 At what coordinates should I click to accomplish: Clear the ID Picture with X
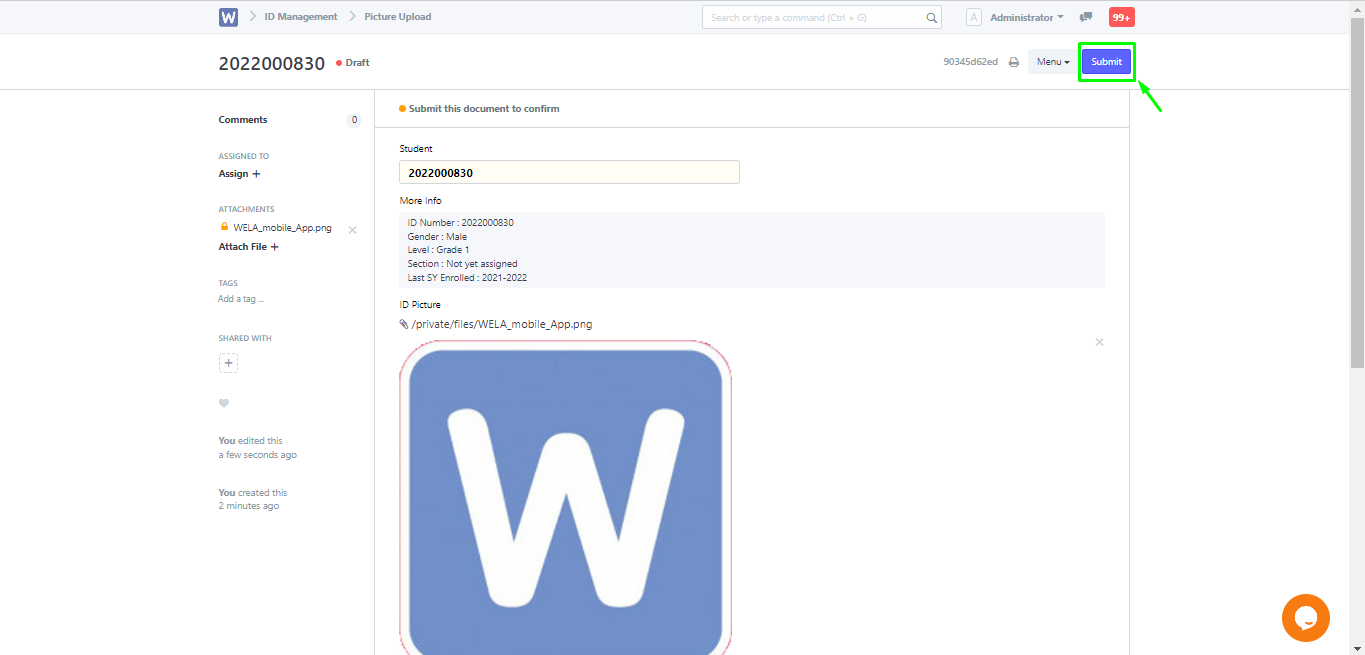point(1099,342)
